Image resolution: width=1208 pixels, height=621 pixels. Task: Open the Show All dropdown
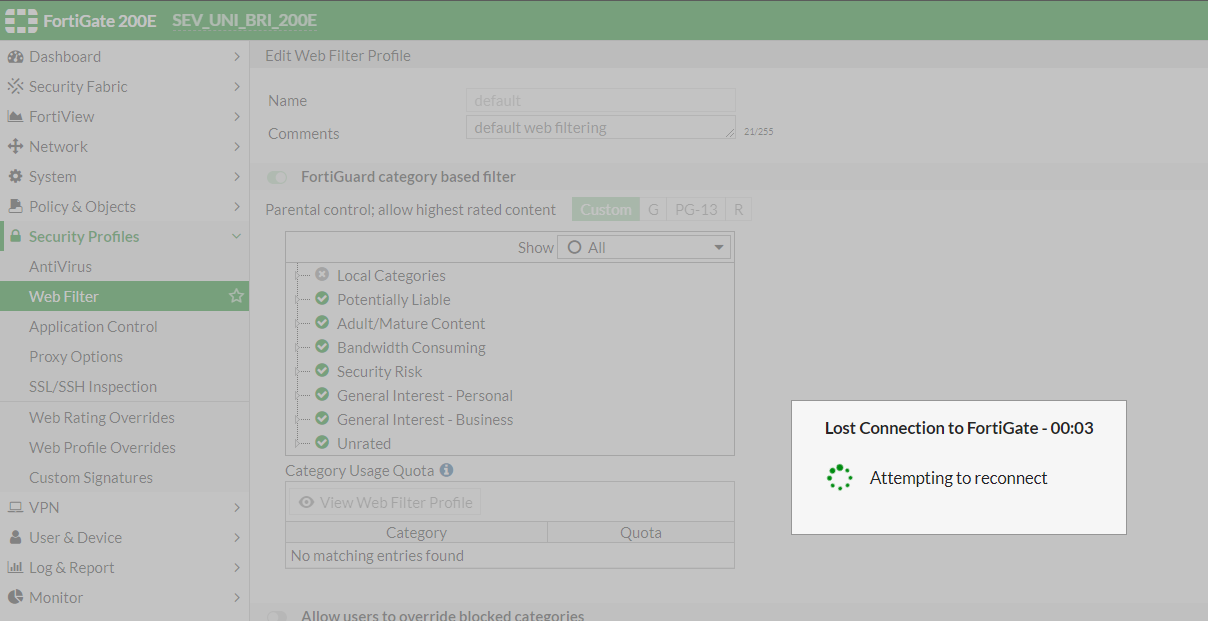(643, 247)
